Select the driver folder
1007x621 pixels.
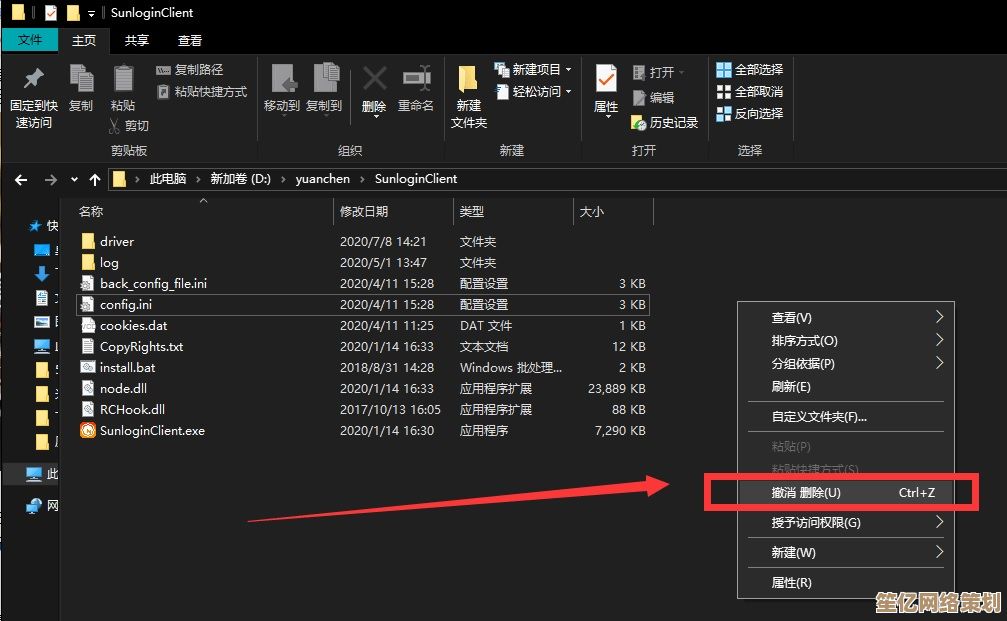tap(116, 241)
